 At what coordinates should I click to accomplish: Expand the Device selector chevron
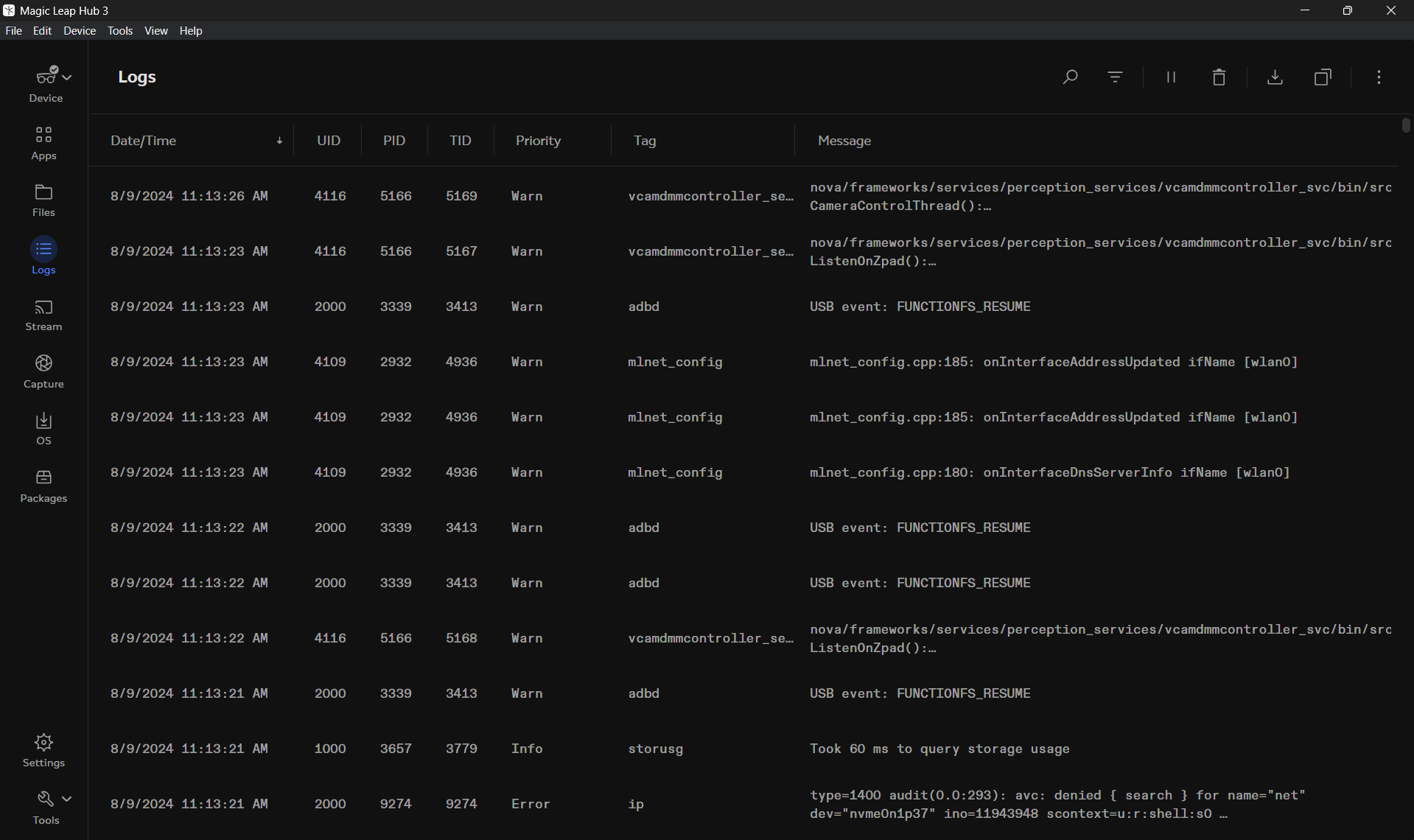click(x=65, y=75)
